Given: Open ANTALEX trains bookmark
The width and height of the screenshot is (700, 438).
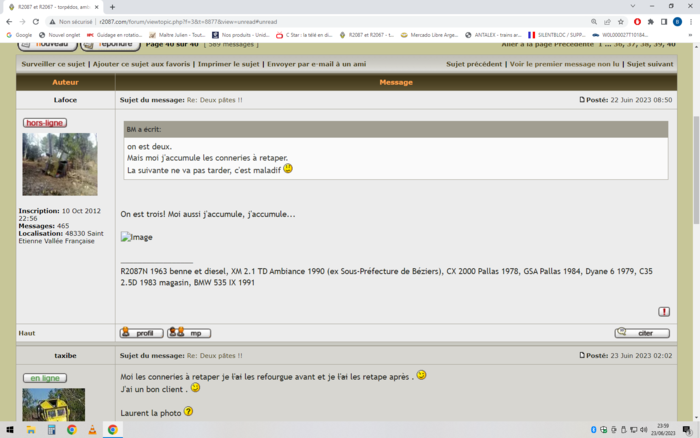Looking at the screenshot, I should click(x=493, y=35).
